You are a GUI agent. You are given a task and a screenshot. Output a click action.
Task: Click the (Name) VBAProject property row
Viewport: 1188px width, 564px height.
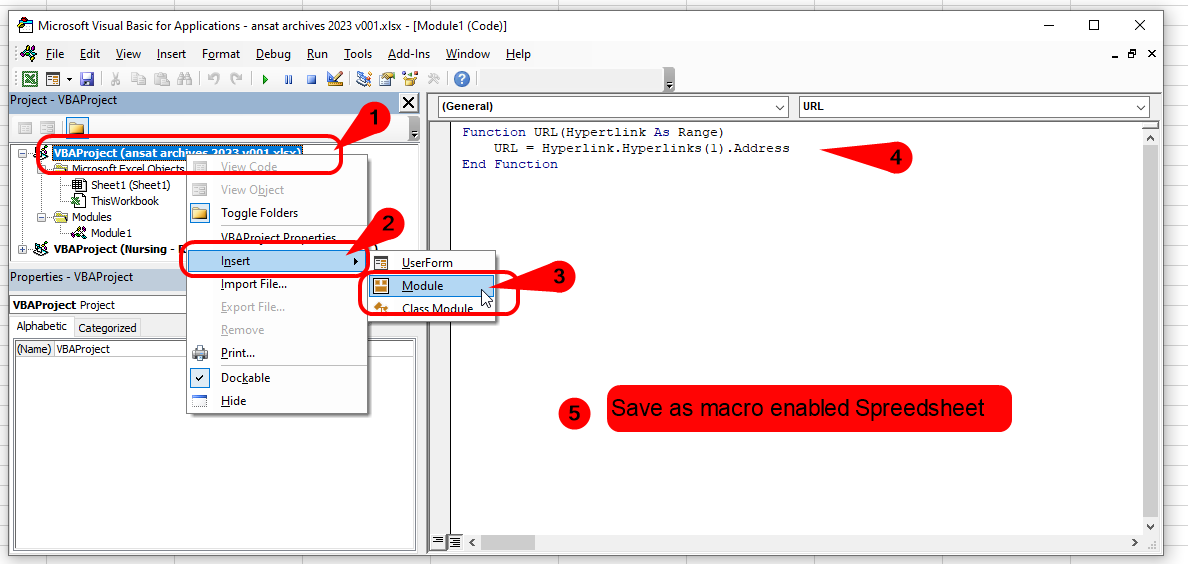click(x=214, y=349)
